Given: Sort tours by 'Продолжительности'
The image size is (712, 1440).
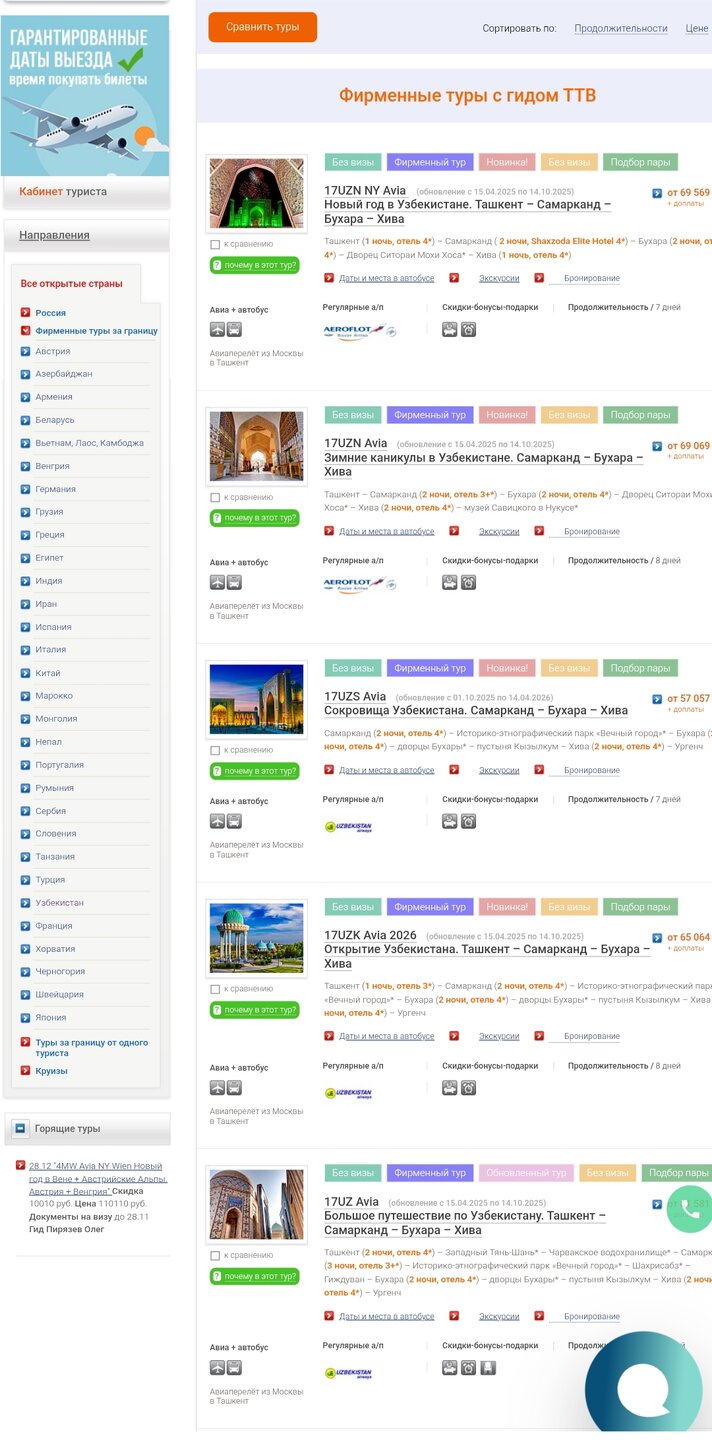Looking at the screenshot, I should (620, 29).
